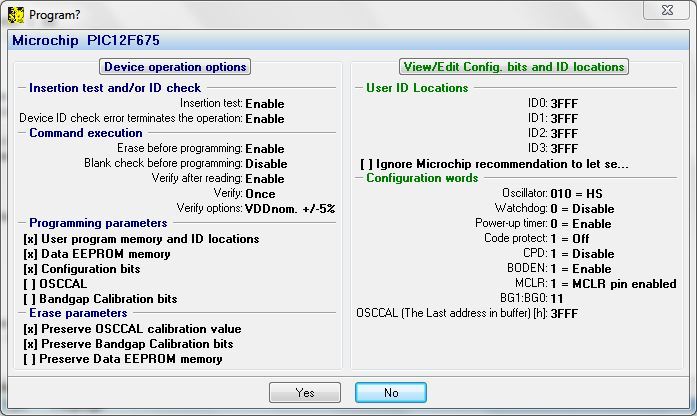The height and width of the screenshot is (416, 697).
Task: Click the No button to cancel
Action: click(391, 392)
